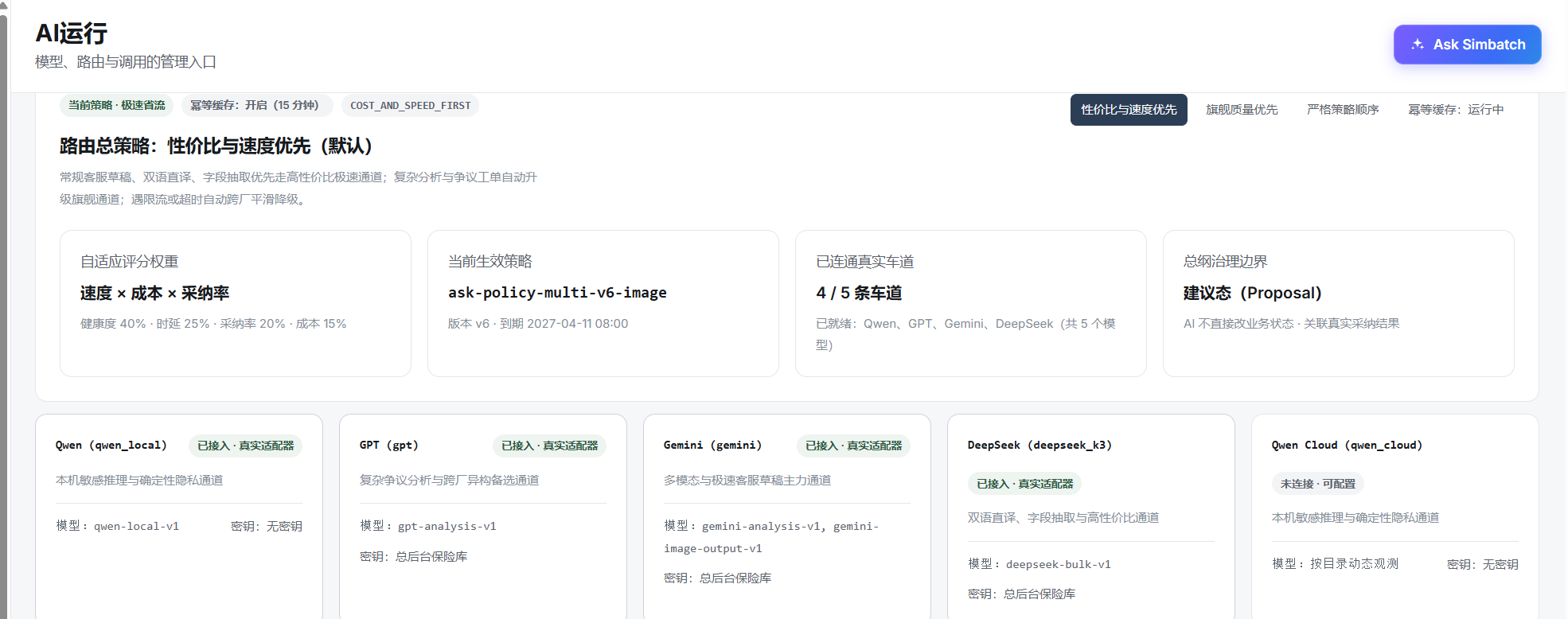Click the qwen-local-v1 model name
Image resolution: width=1568 pixels, height=619 pixels.
137,526
